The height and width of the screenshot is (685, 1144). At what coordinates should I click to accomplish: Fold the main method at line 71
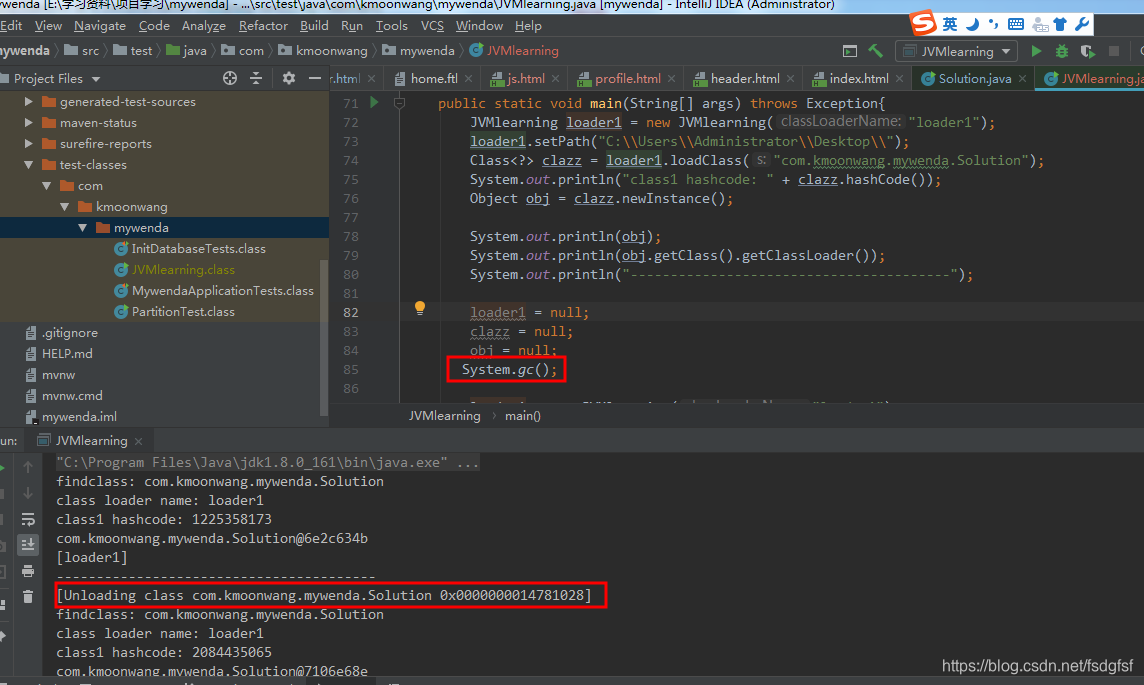pos(399,103)
